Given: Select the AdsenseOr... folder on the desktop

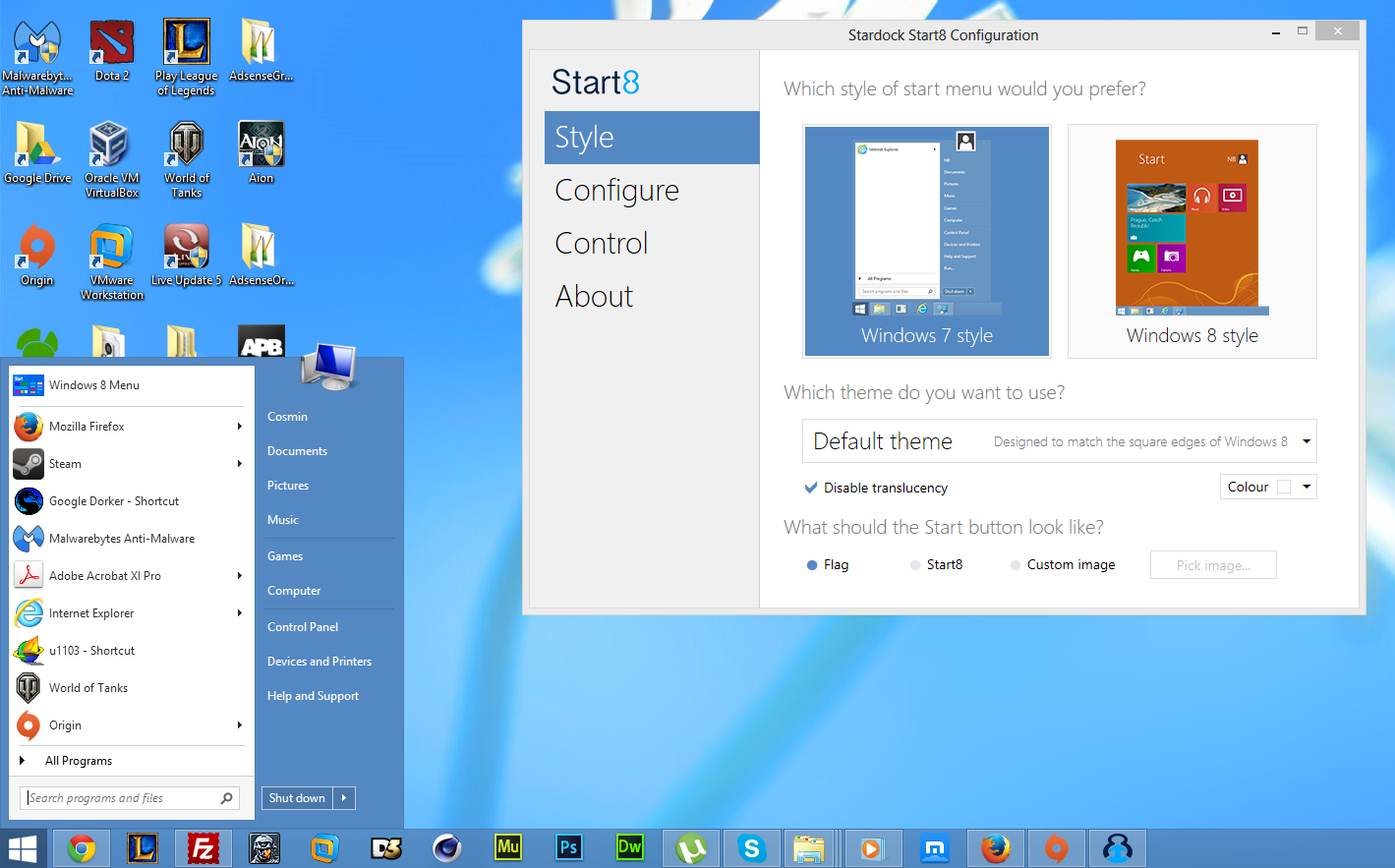Looking at the screenshot, I should tap(261, 255).
